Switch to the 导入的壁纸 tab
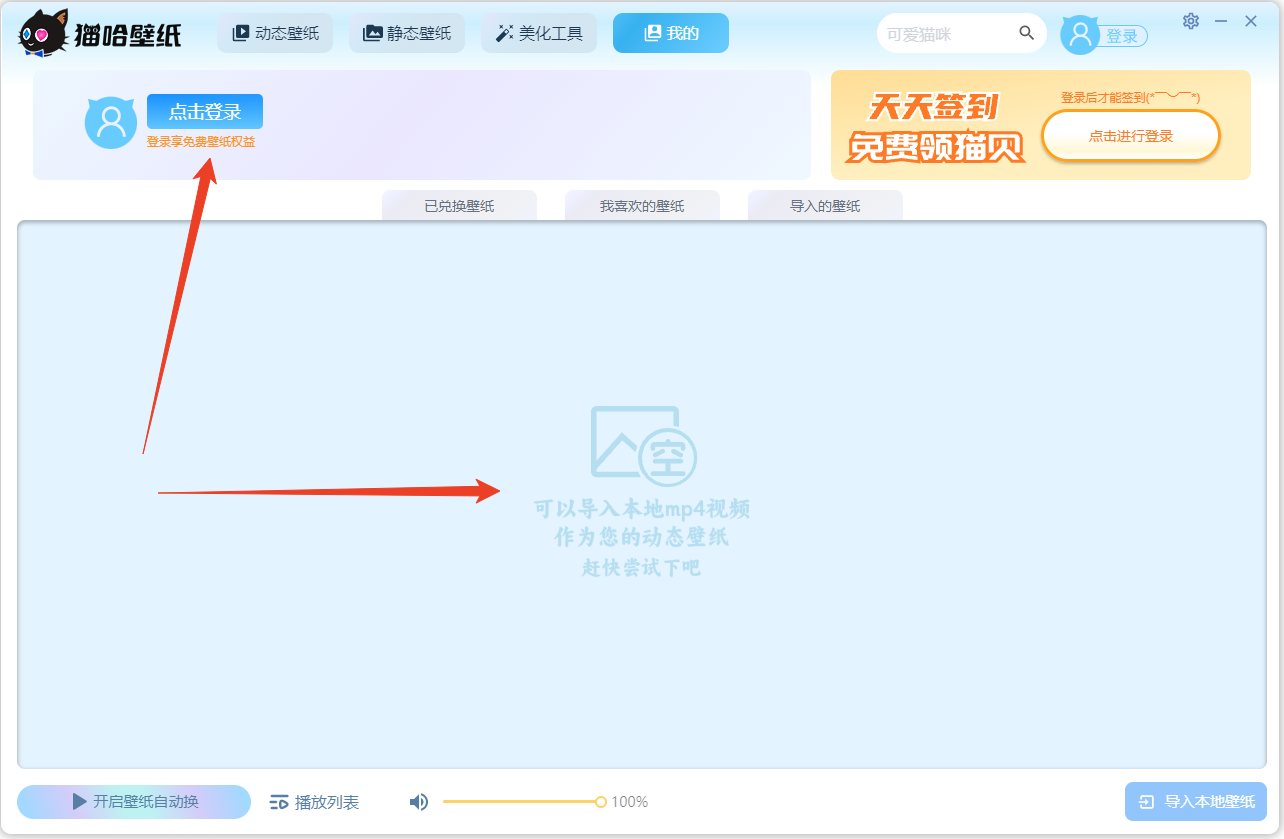This screenshot has height=839, width=1284. [825, 206]
